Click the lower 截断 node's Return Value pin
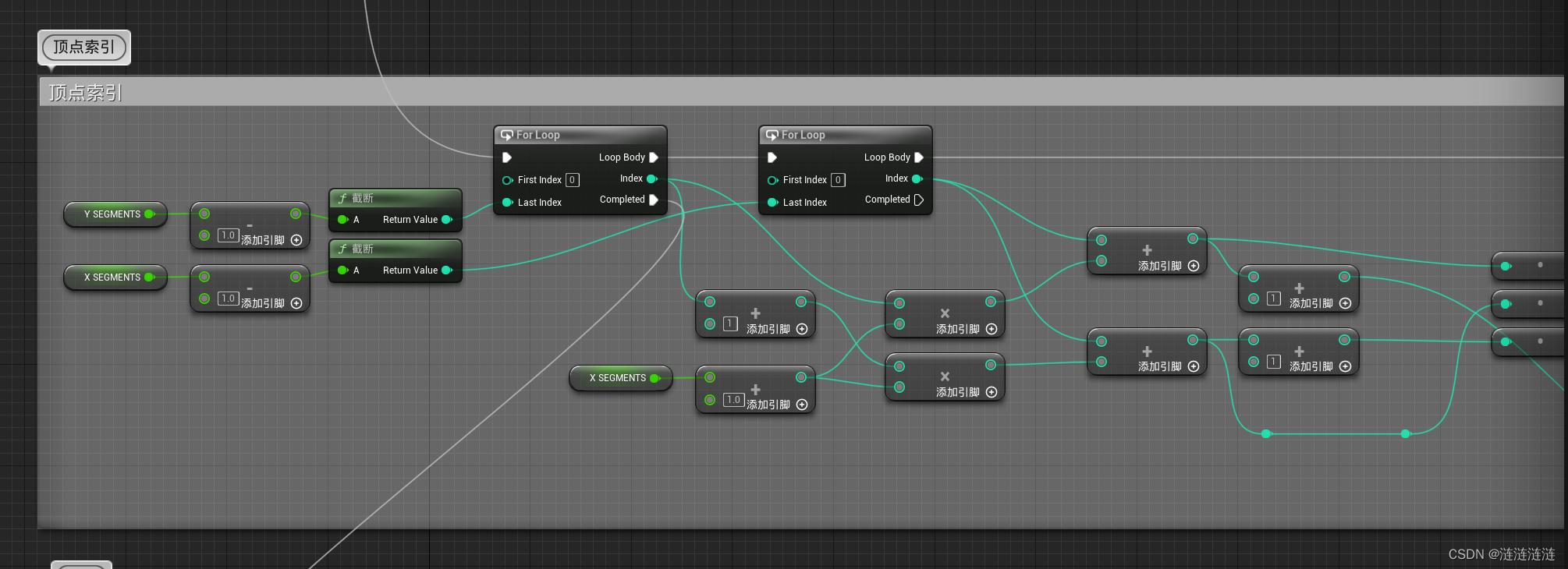 click(447, 270)
